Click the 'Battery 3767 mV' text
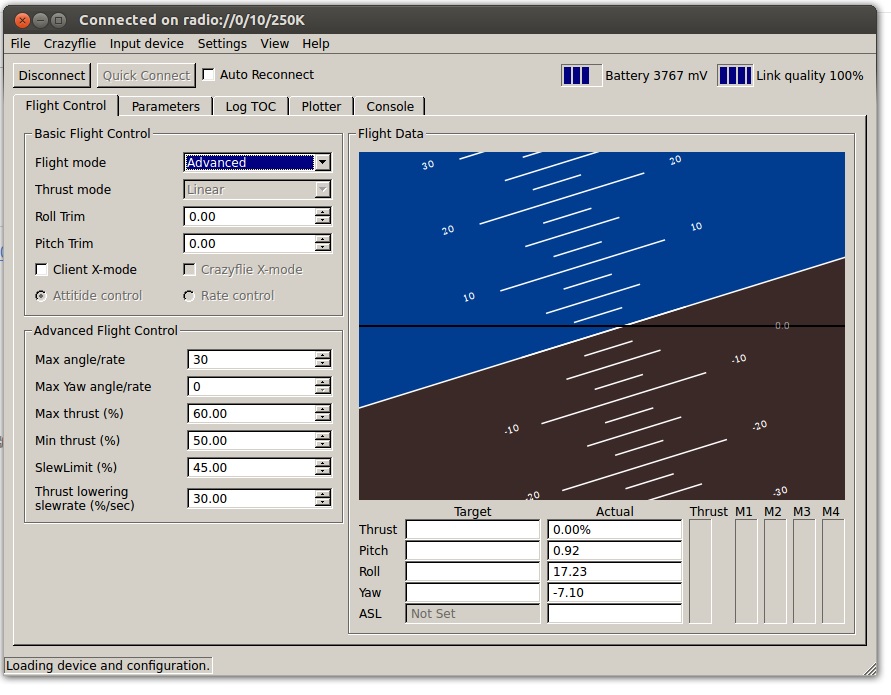 coord(656,76)
